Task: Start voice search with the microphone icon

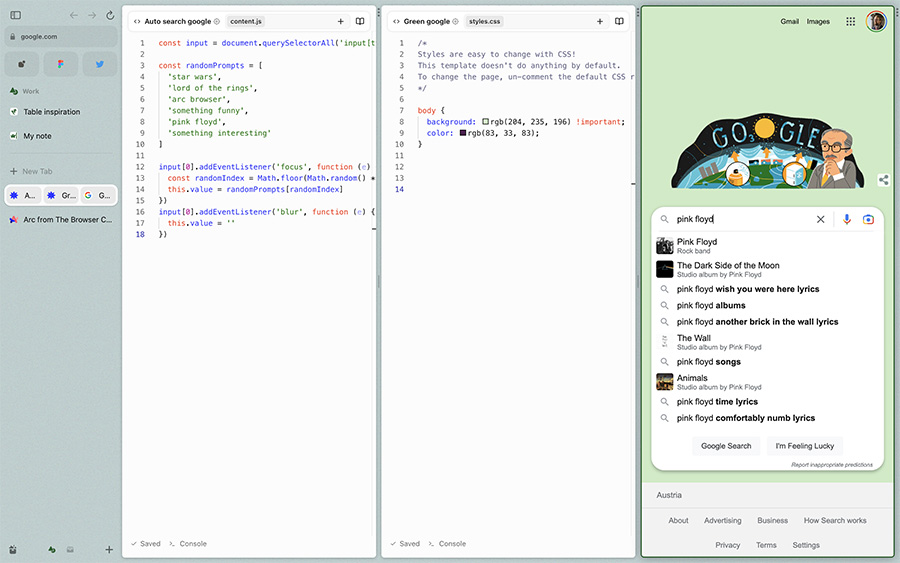Action: coord(847,219)
